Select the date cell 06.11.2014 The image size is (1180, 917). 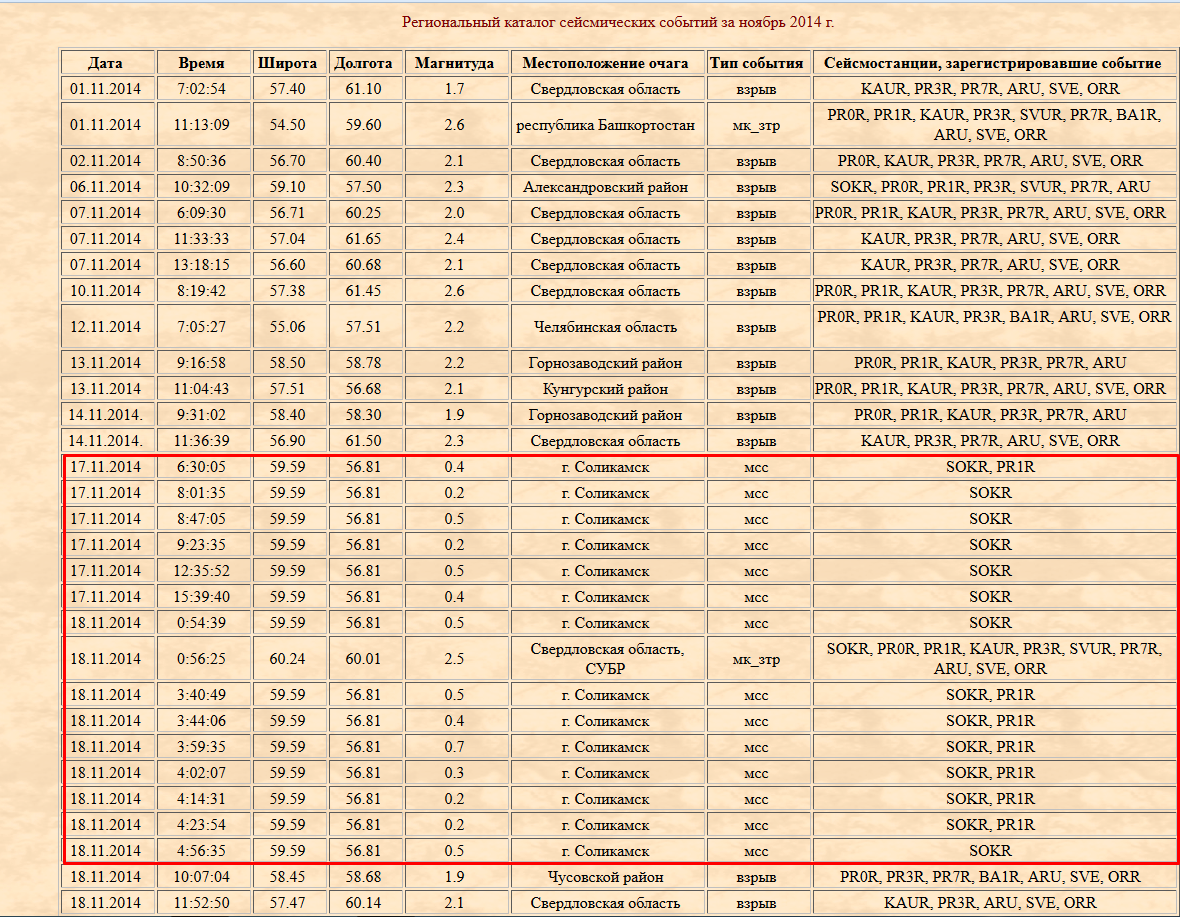coord(105,187)
